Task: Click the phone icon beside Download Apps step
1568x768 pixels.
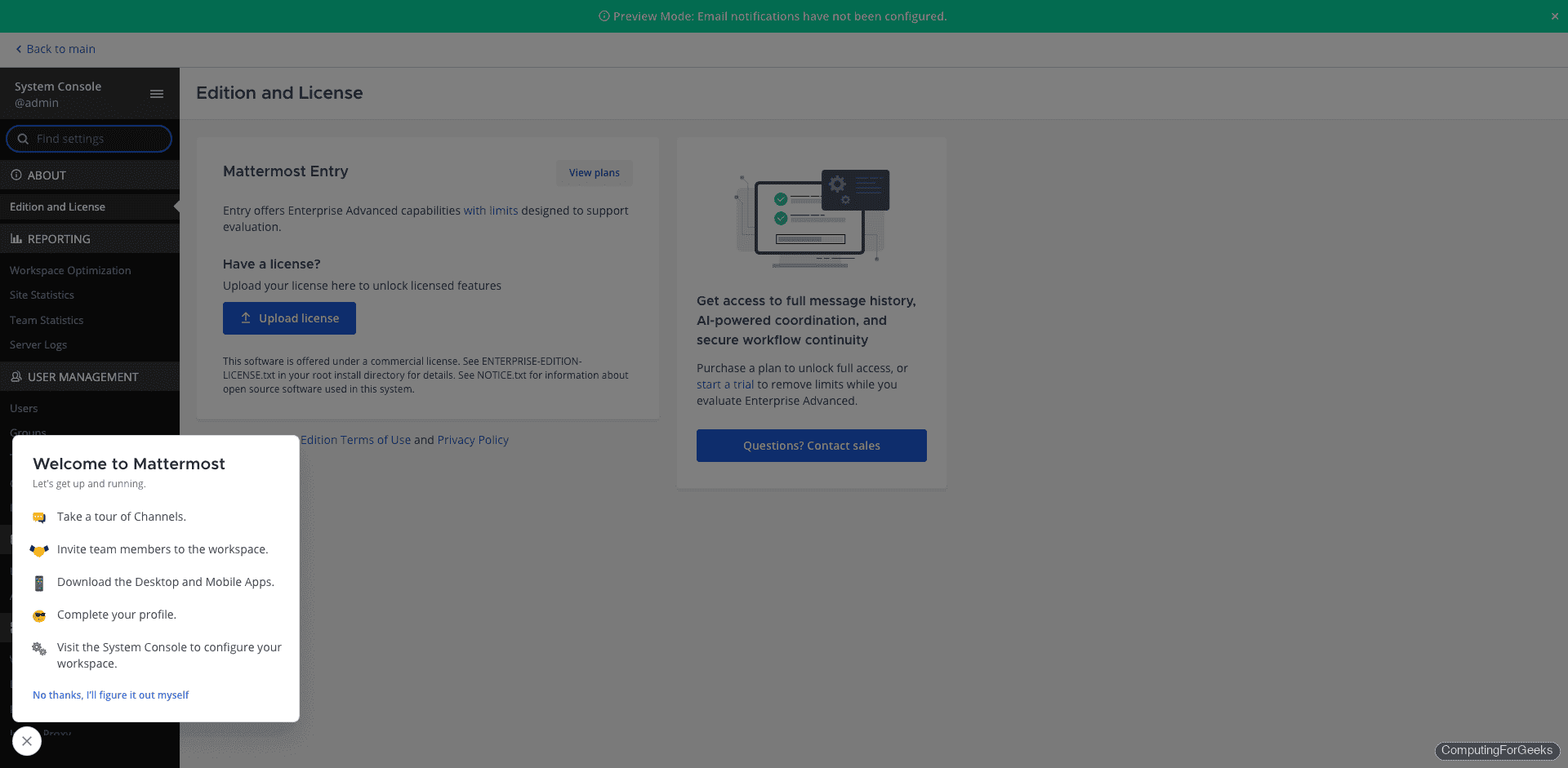Action: coord(38,582)
